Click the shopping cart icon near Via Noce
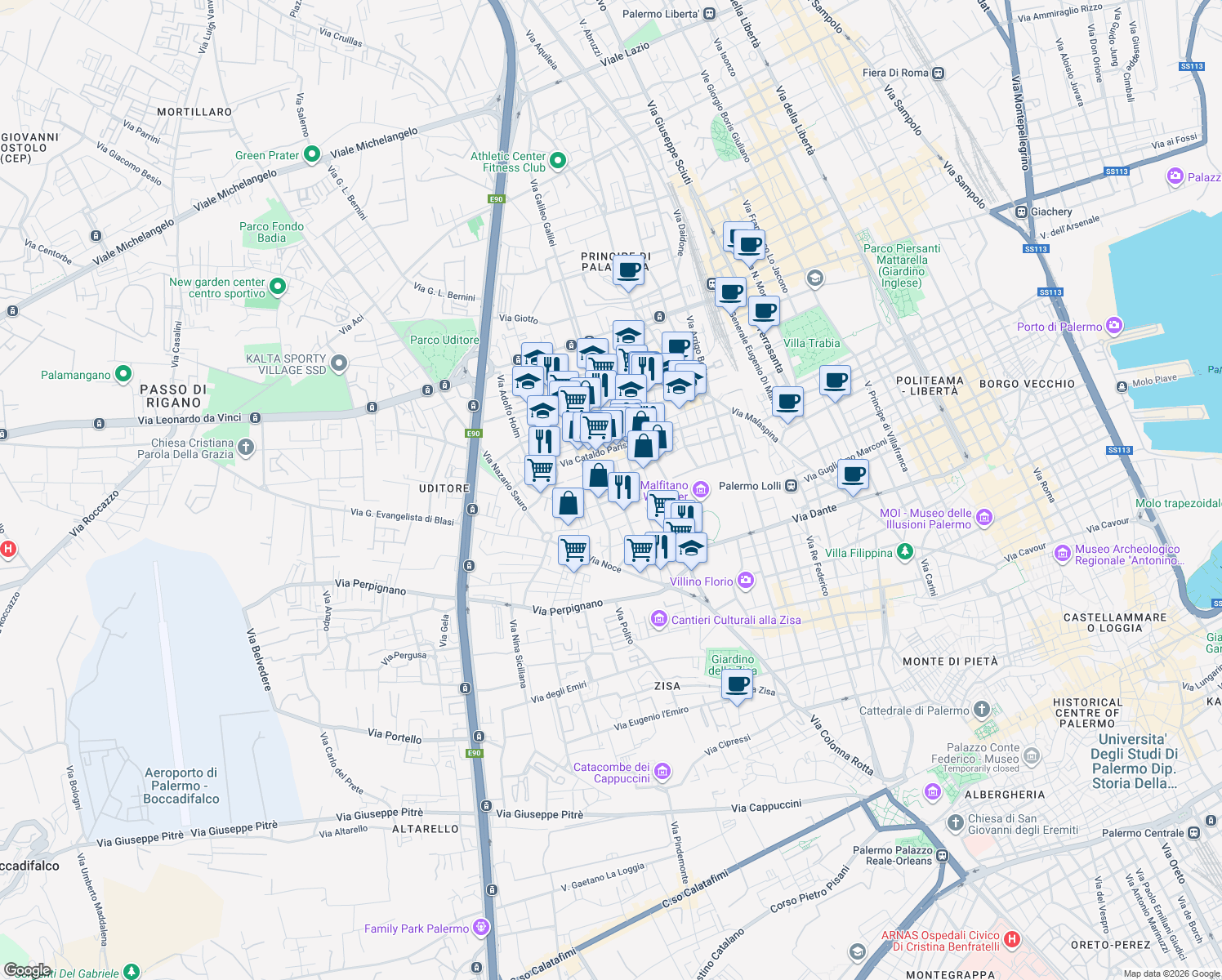 click(x=574, y=550)
